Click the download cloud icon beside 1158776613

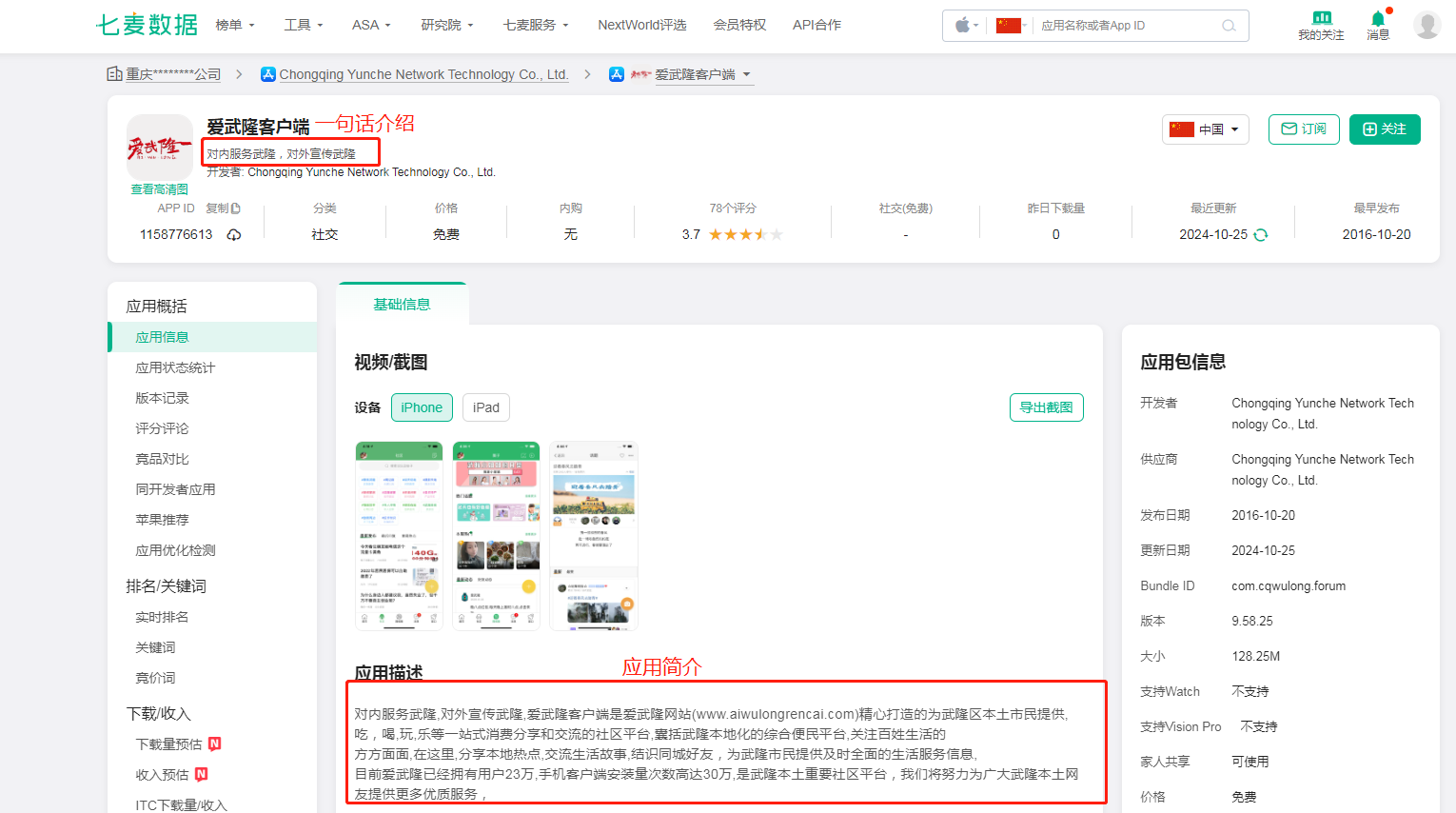(234, 234)
